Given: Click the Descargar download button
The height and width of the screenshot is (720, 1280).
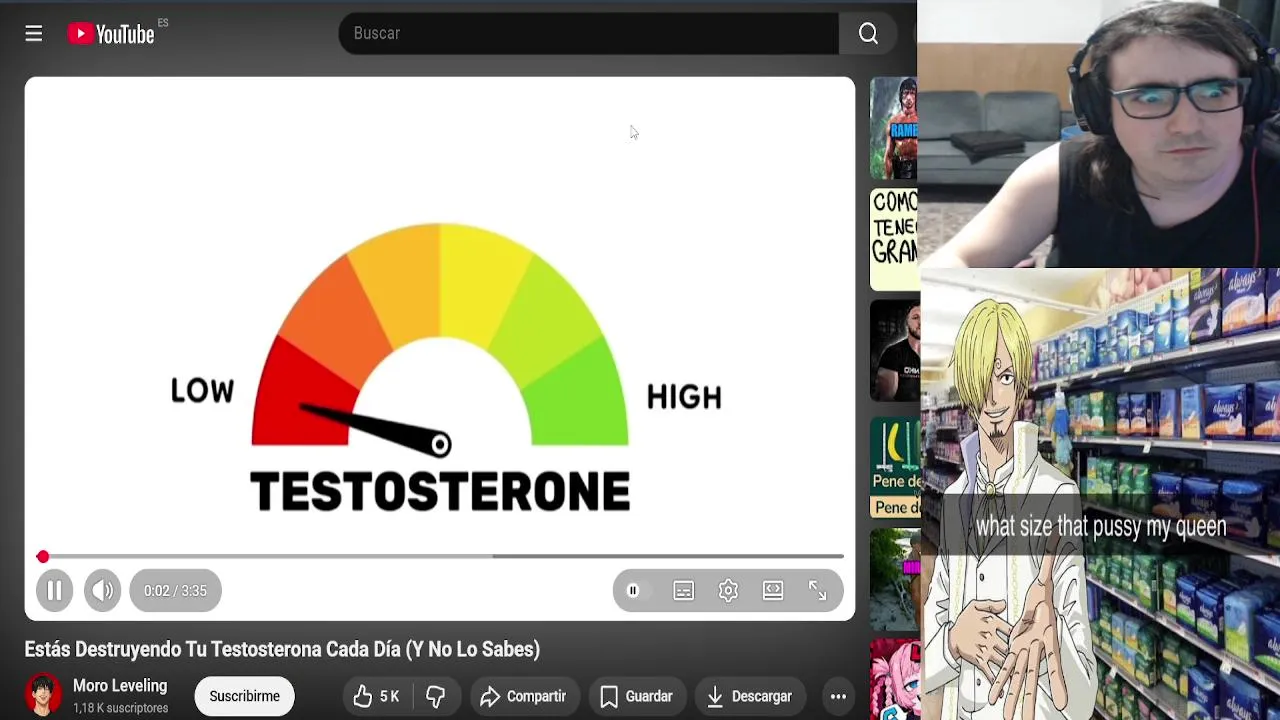Looking at the screenshot, I should click(x=749, y=696).
